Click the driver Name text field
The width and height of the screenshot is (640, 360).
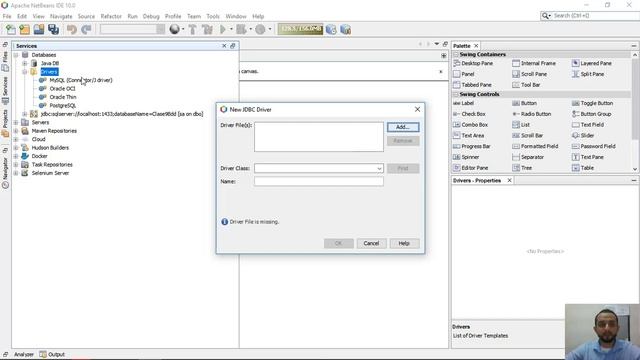[319, 181]
